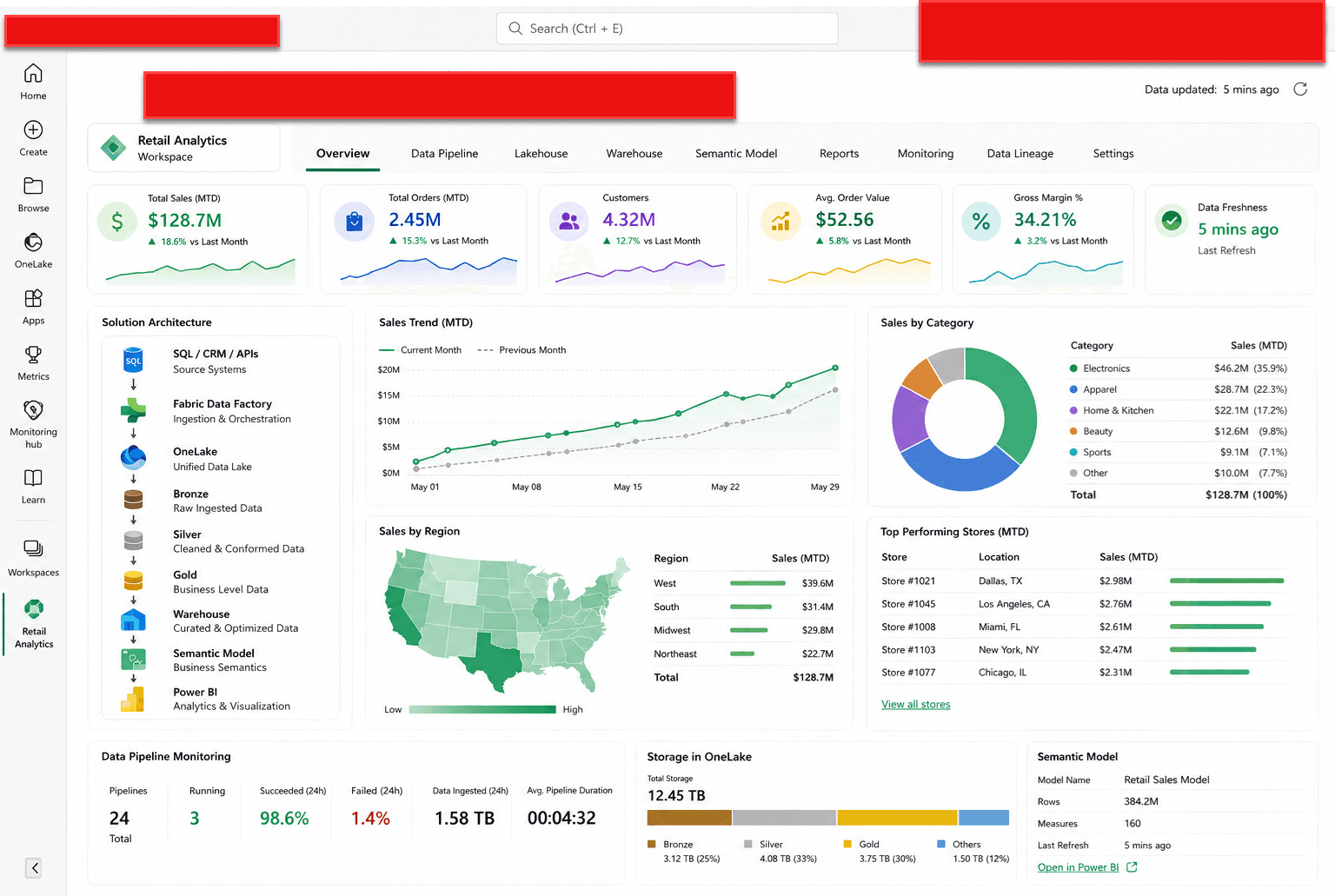Click the Fabric Data Factory icon
Viewport: 1335px width, 896px height.
click(133, 410)
